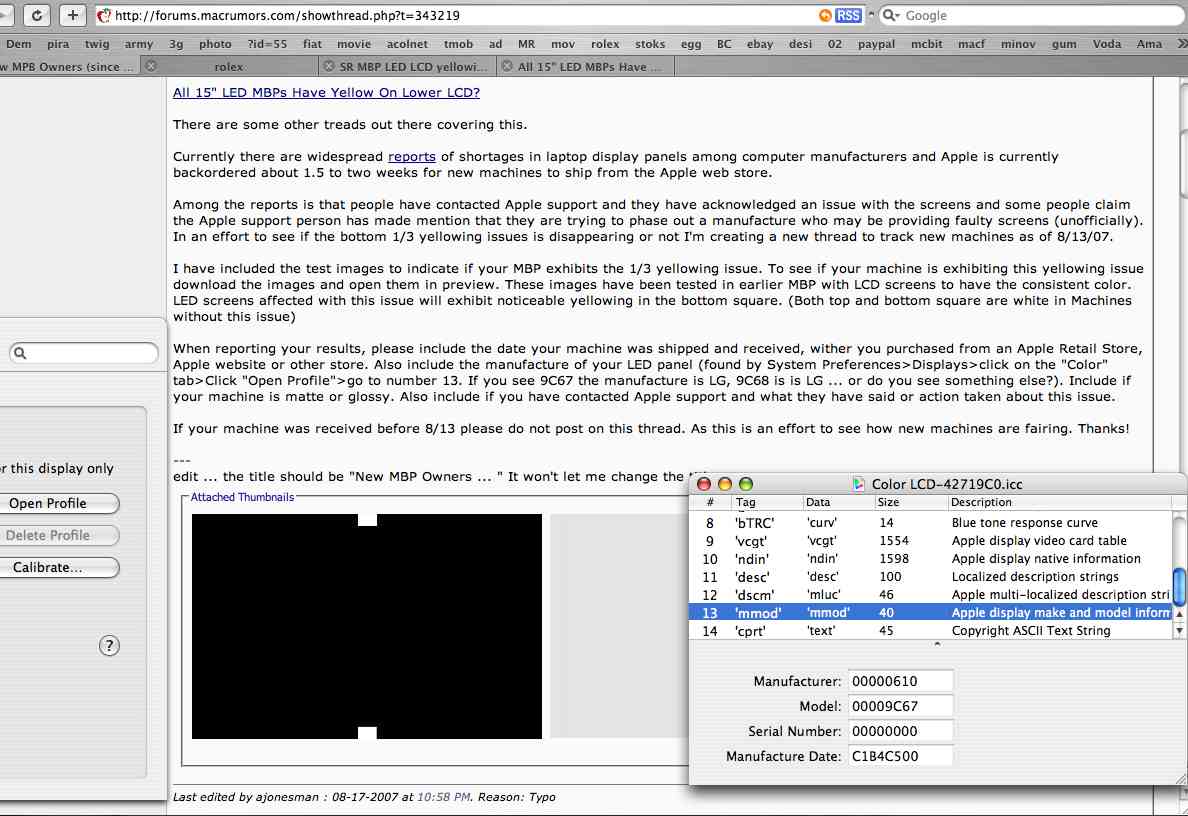This screenshot has width=1188, height=816.
Task: Minimize the Color LCD profile window
Action: [724, 483]
